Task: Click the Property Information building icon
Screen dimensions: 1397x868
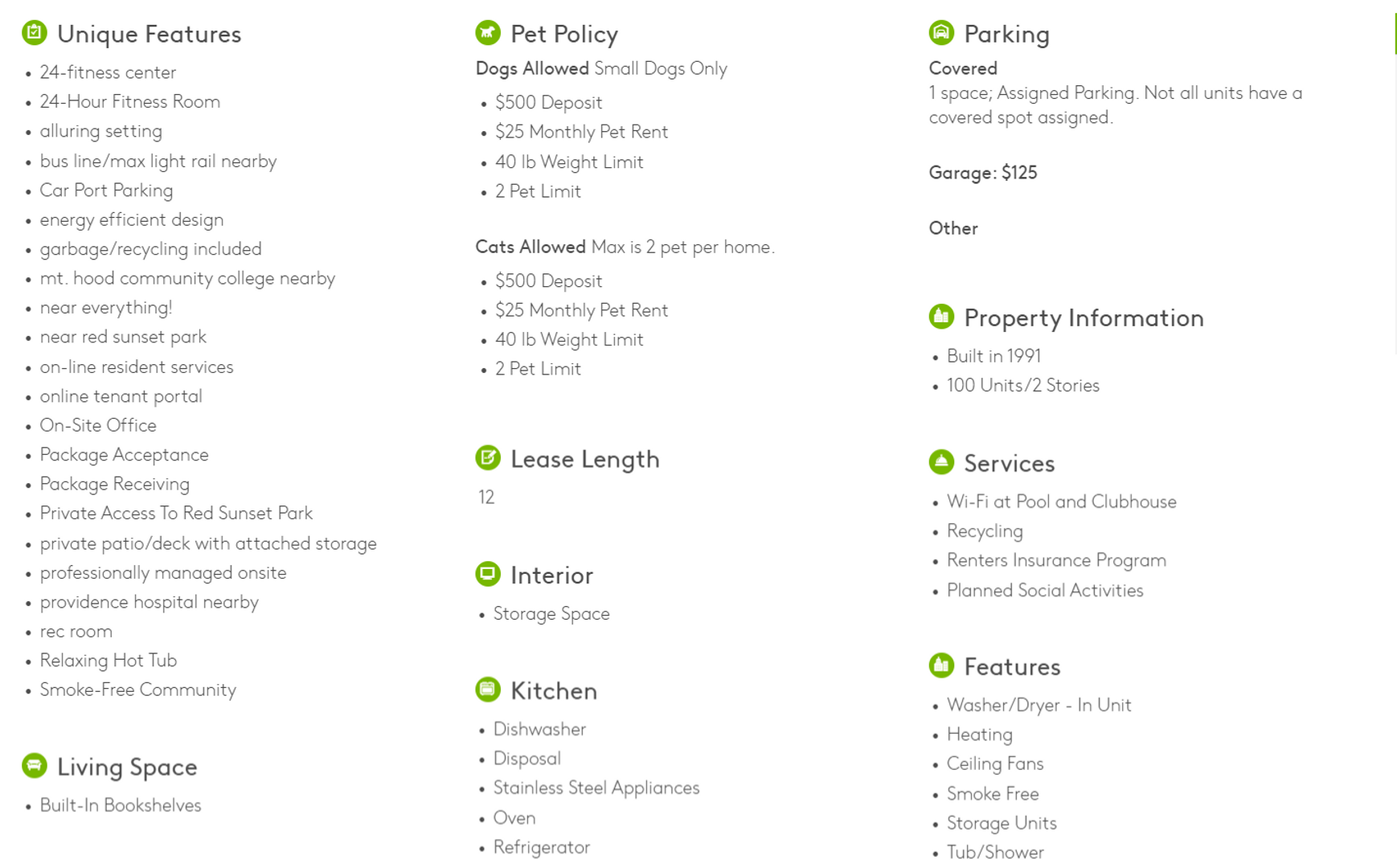Action: pyautogui.click(x=941, y=317)
